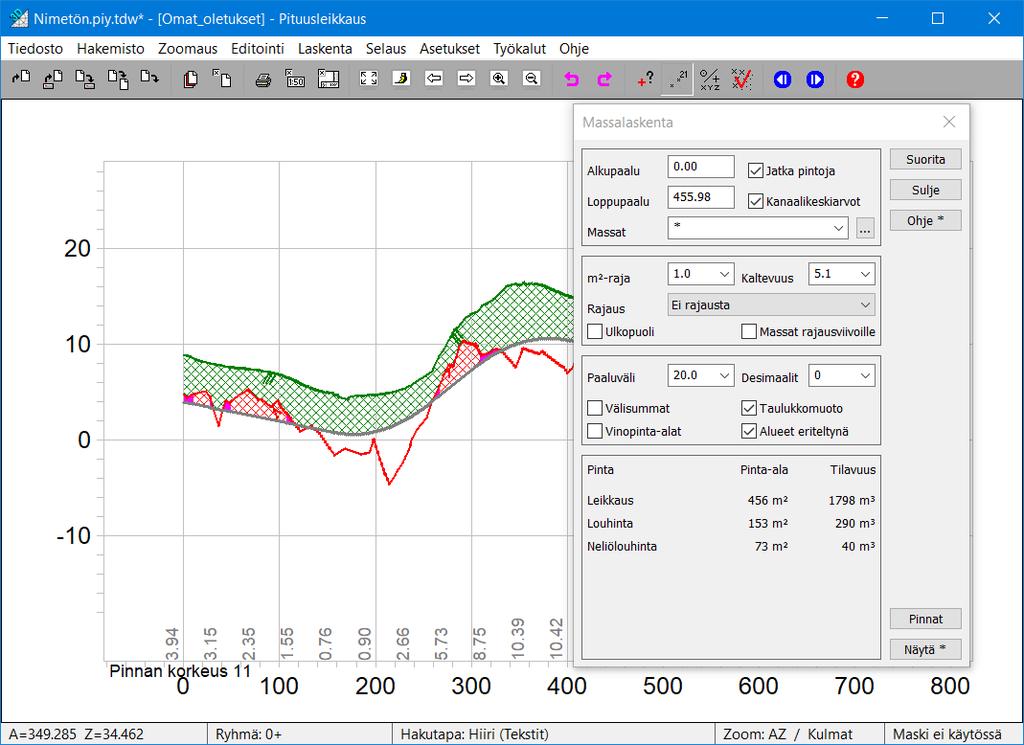Viewport: 1024px width, 745px height.
Task: Click the Pinnat button
Action: click(925, 619)
